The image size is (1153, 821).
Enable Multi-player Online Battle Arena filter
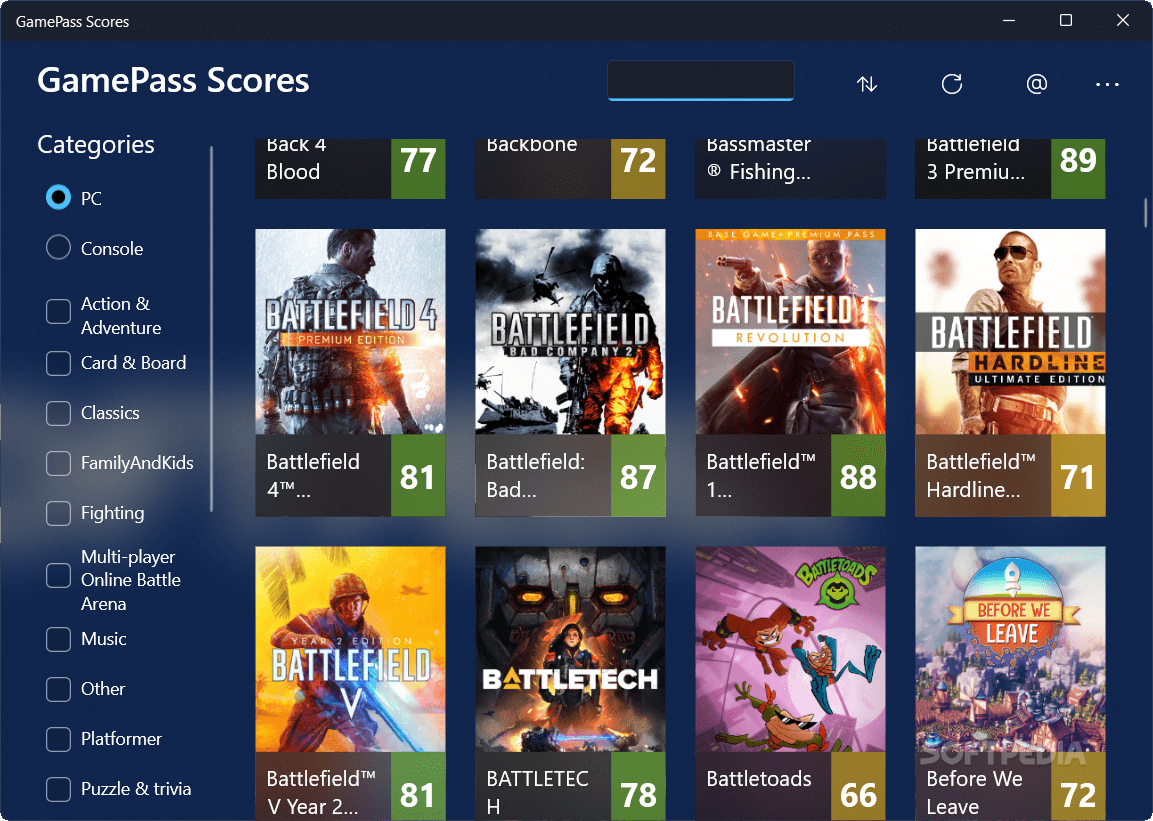click(x=58, y=576)
